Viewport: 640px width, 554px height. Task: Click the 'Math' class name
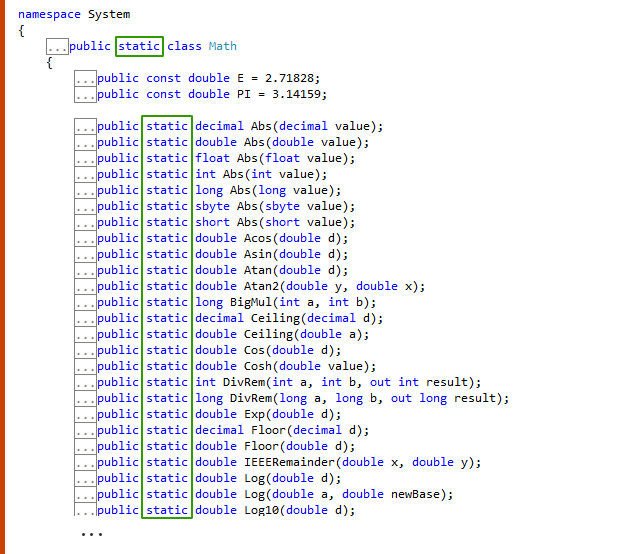pyautogui.click(x=222, y=46)
